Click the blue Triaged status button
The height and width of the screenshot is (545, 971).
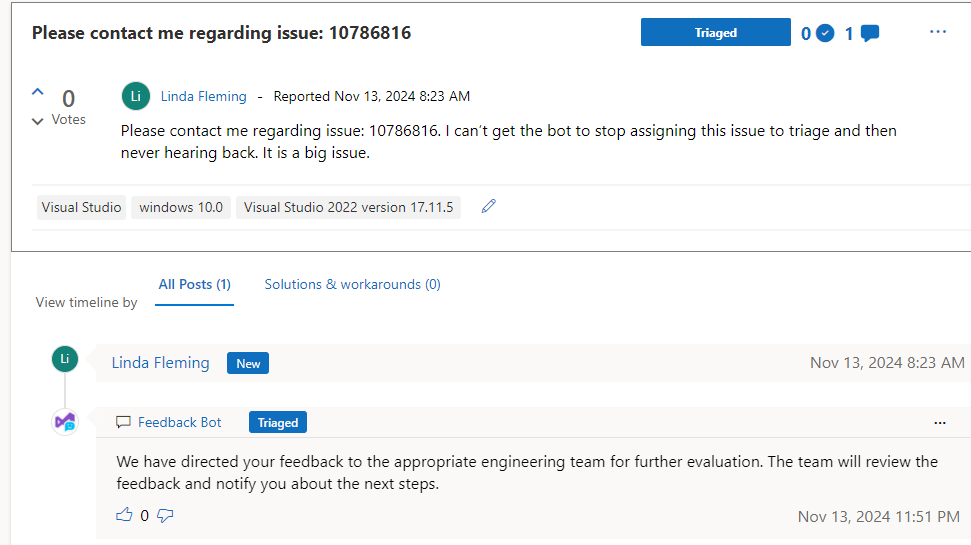tap(715, 32)
